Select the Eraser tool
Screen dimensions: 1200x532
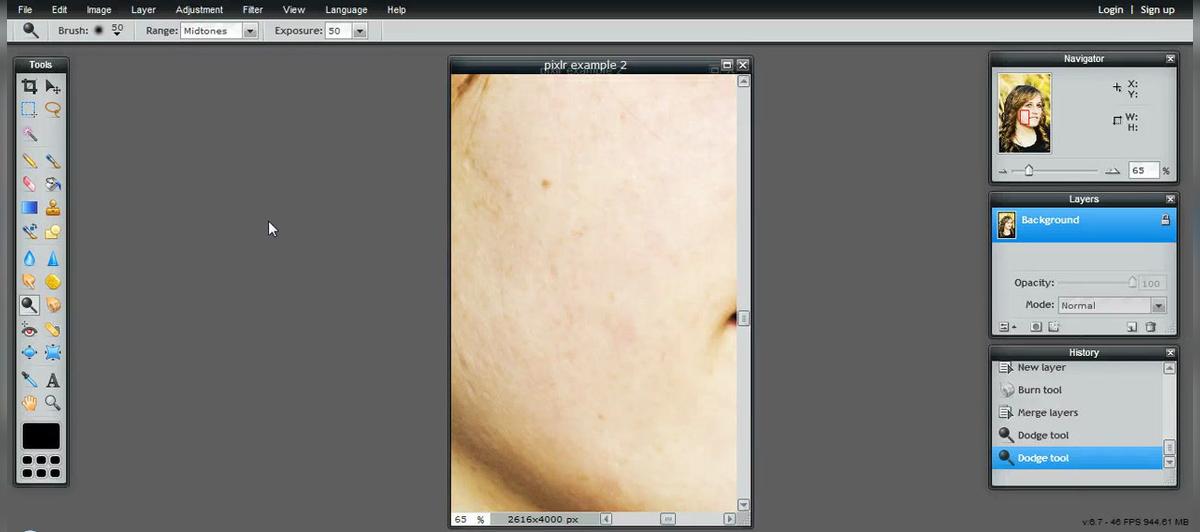tap(29, 184)
